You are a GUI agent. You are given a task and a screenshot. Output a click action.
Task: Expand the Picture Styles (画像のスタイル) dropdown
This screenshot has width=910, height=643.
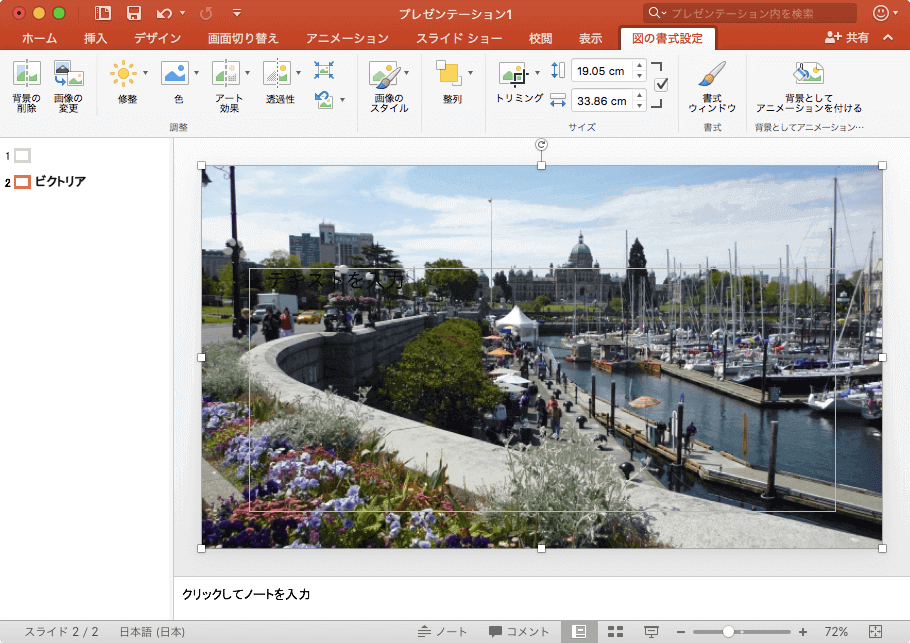click(x=407, y=73)
